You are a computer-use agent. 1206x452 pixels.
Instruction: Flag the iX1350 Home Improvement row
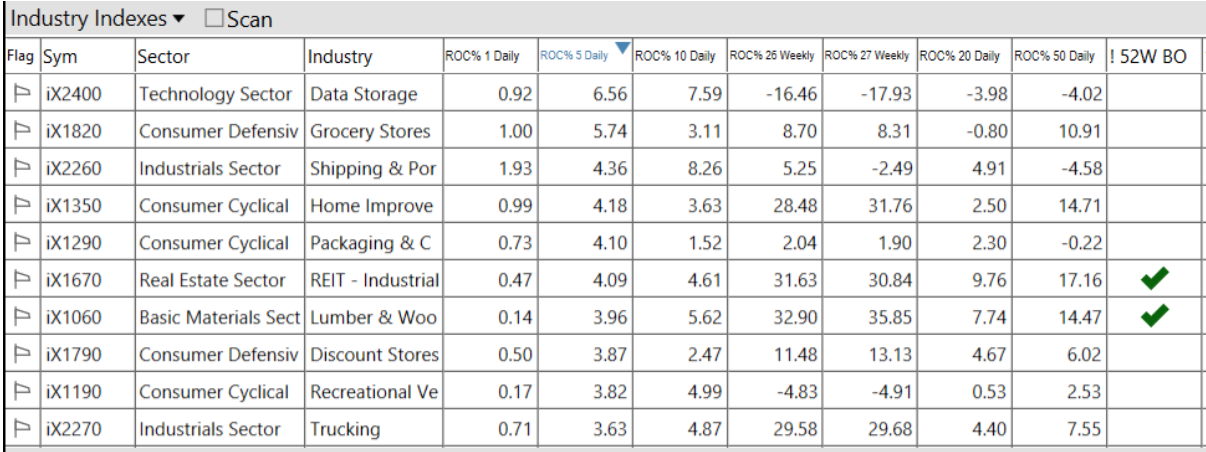(21, 206)
